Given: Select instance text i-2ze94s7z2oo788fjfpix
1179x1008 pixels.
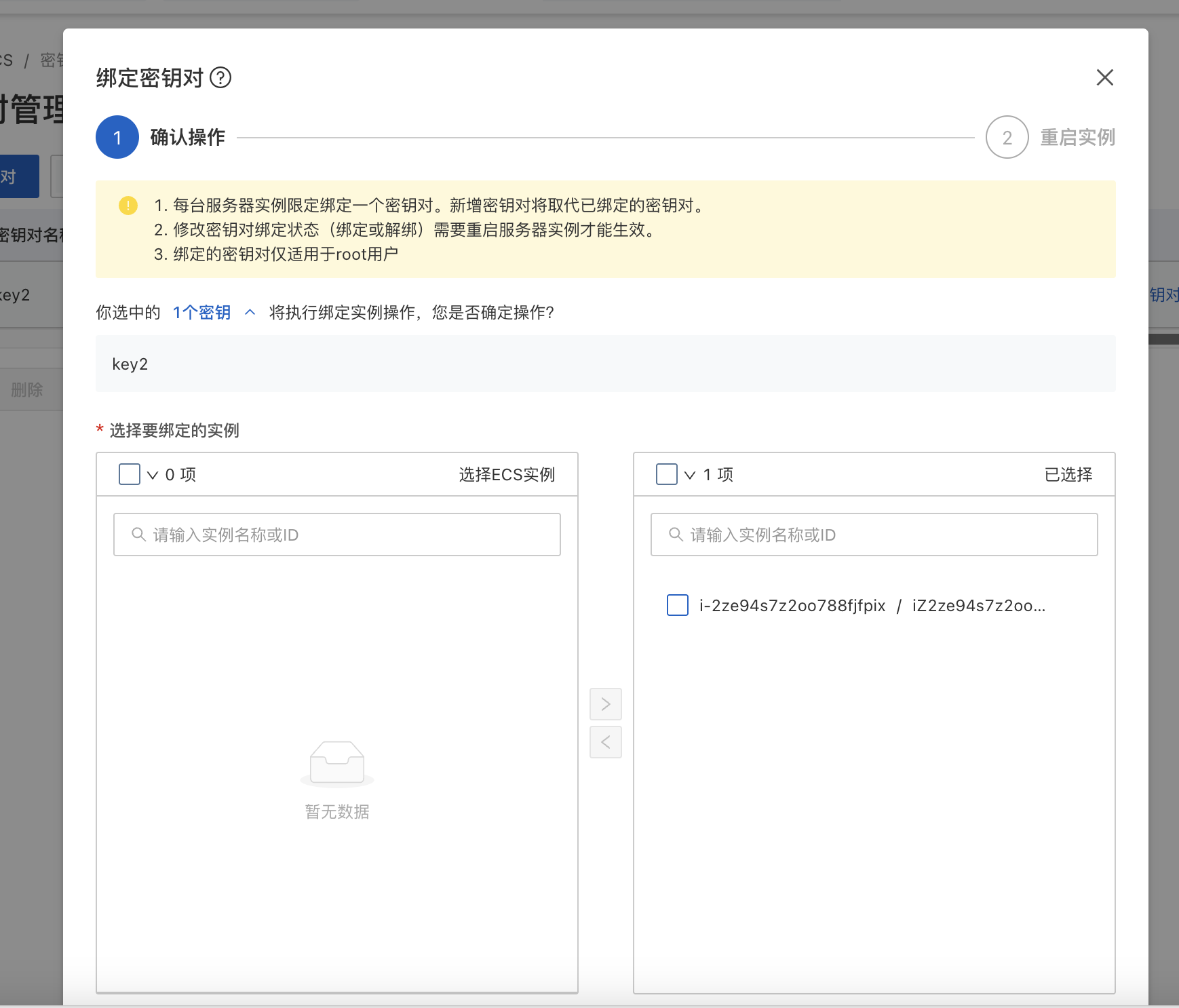Looking at the screenshot, I should [x=792, y=606].
